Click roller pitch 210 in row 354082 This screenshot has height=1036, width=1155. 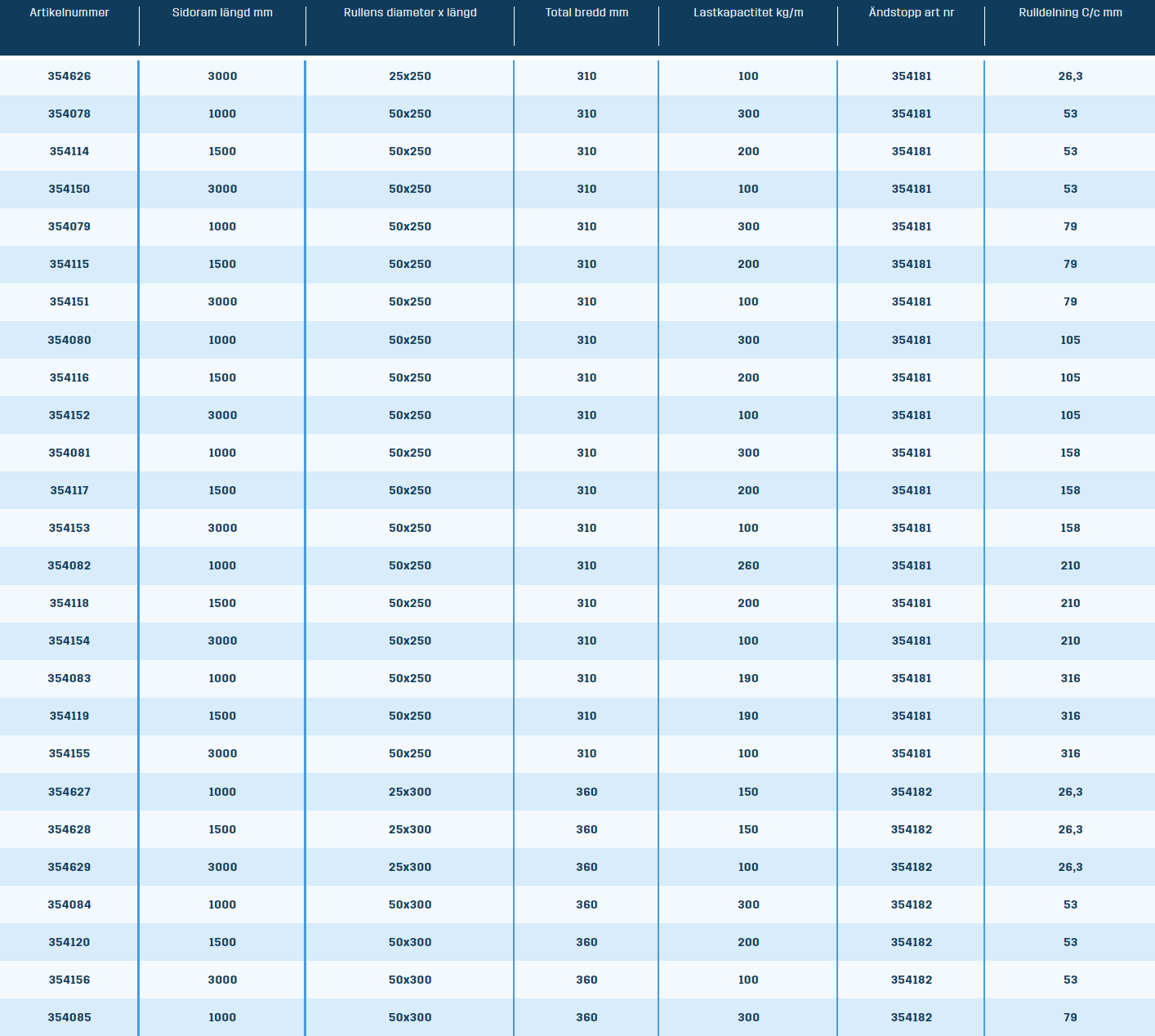[x=1070, y=565]
